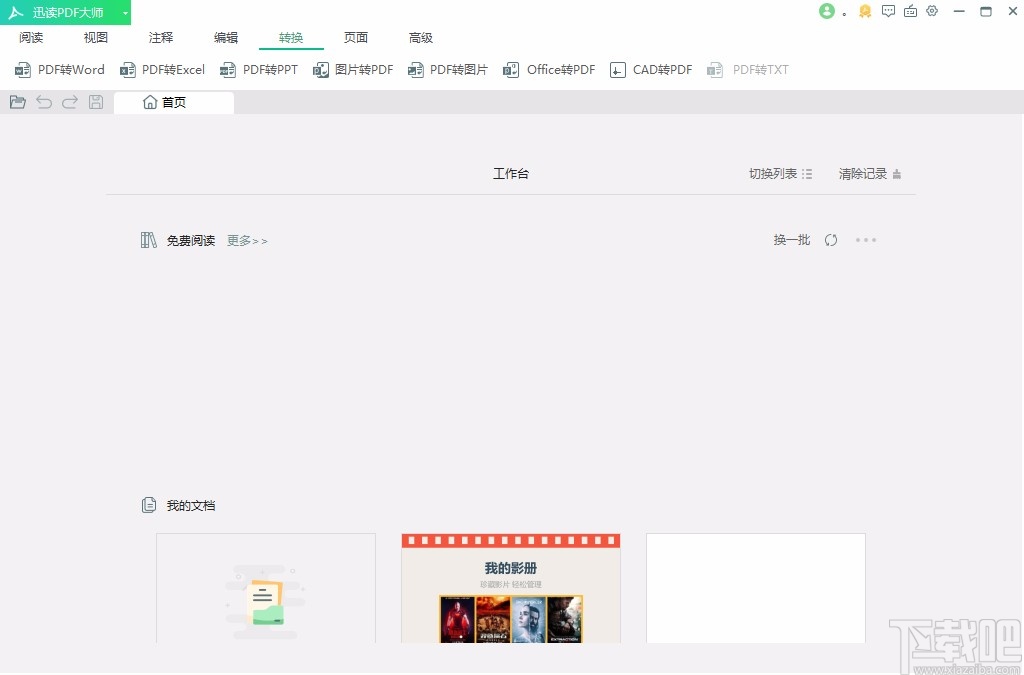Image resolution: width=1024 pixels, height=675 pixels.
Task: Open the PDF转Excel converter
Action: tap(163, 69)
